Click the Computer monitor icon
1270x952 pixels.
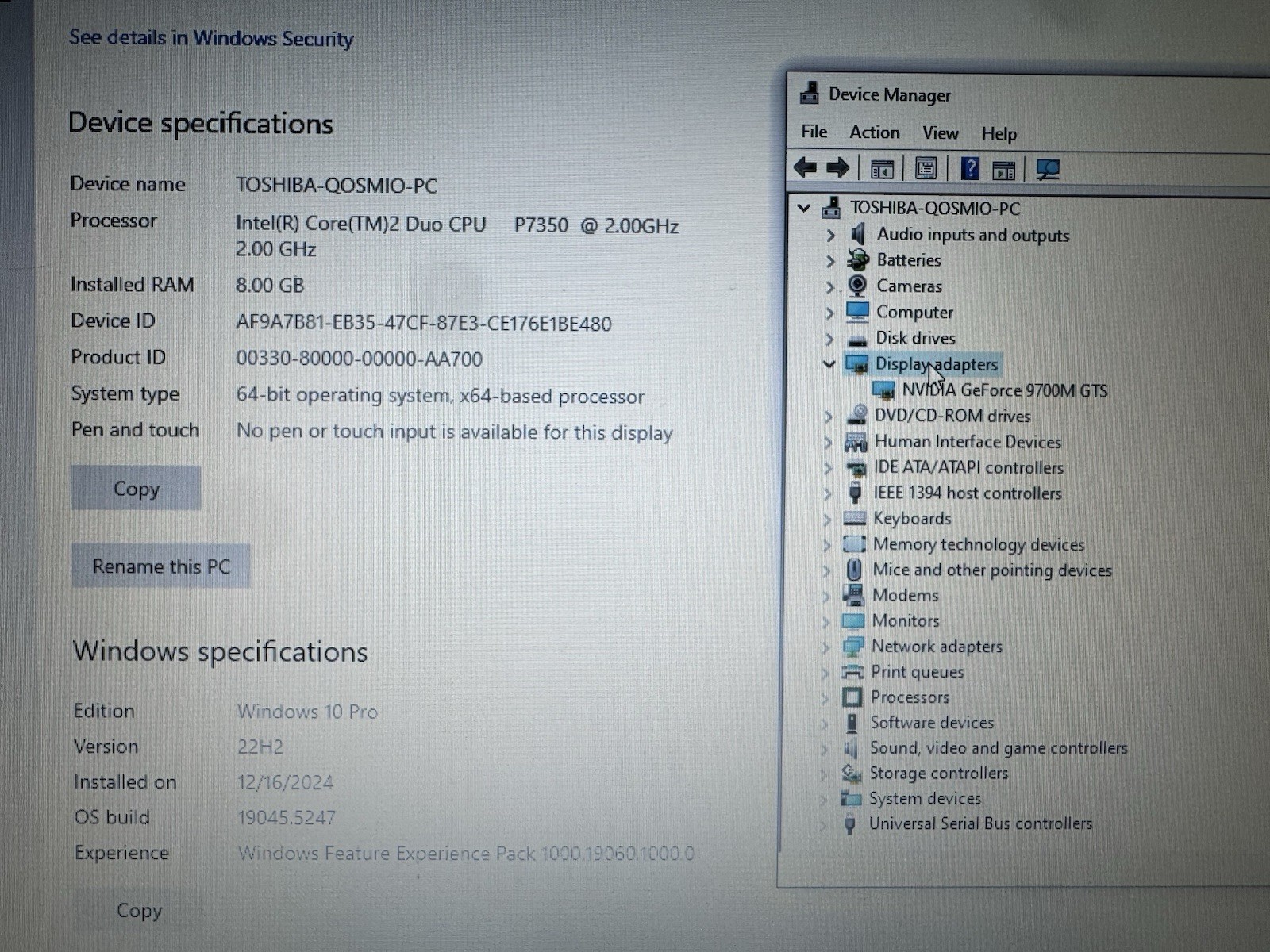(857, 311)
